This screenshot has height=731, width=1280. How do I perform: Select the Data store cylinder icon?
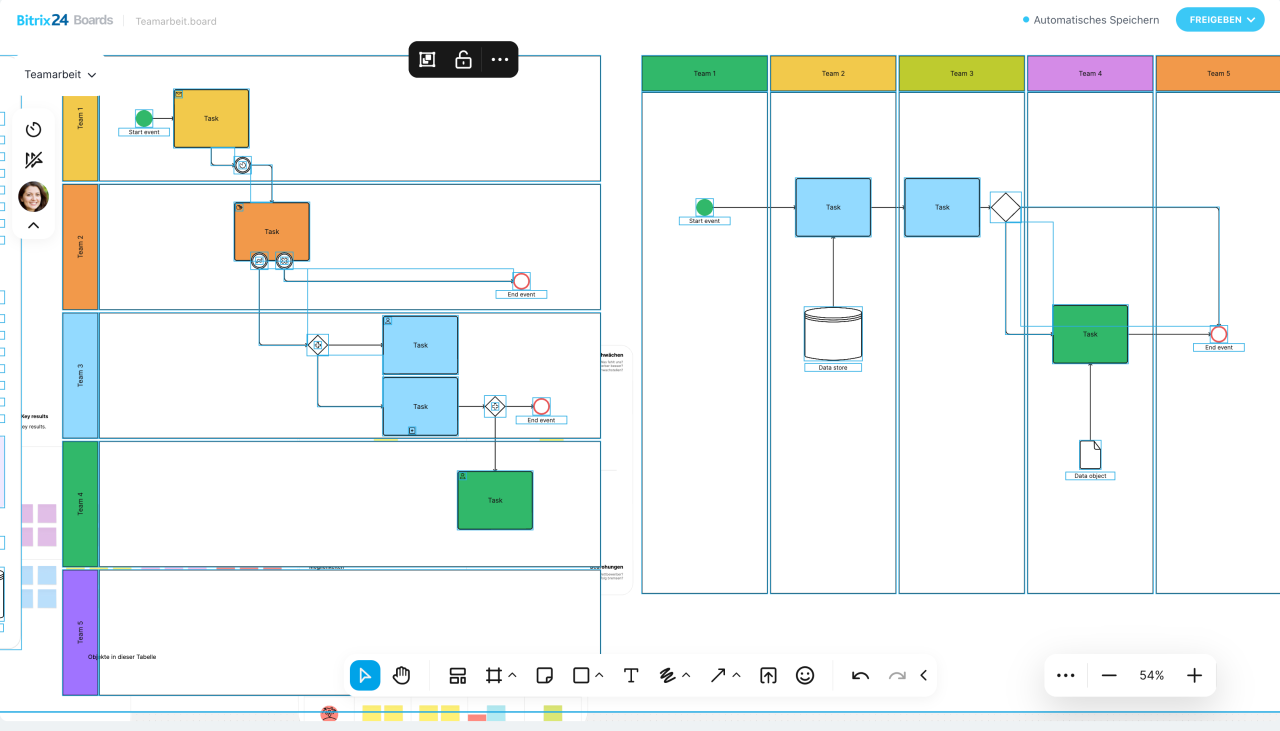point(833,334)
